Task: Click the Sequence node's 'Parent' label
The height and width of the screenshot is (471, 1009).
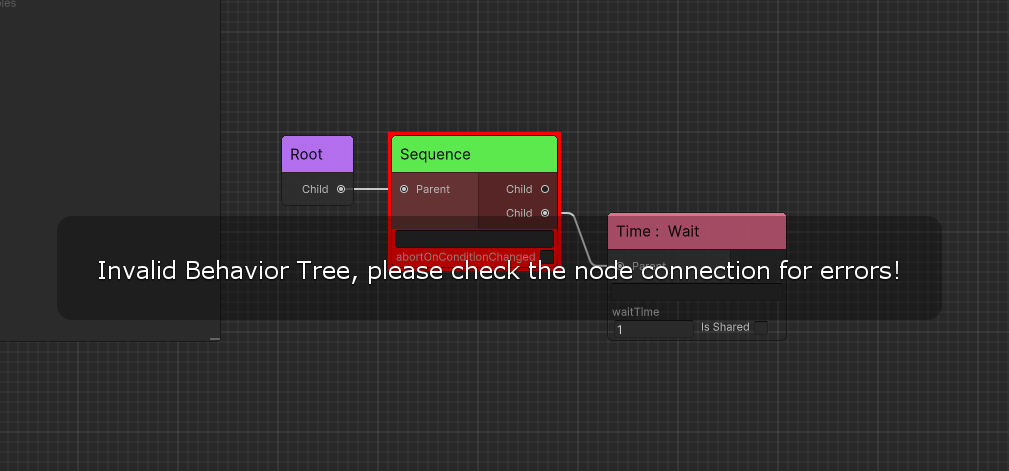Action: [x=433, y=189]
